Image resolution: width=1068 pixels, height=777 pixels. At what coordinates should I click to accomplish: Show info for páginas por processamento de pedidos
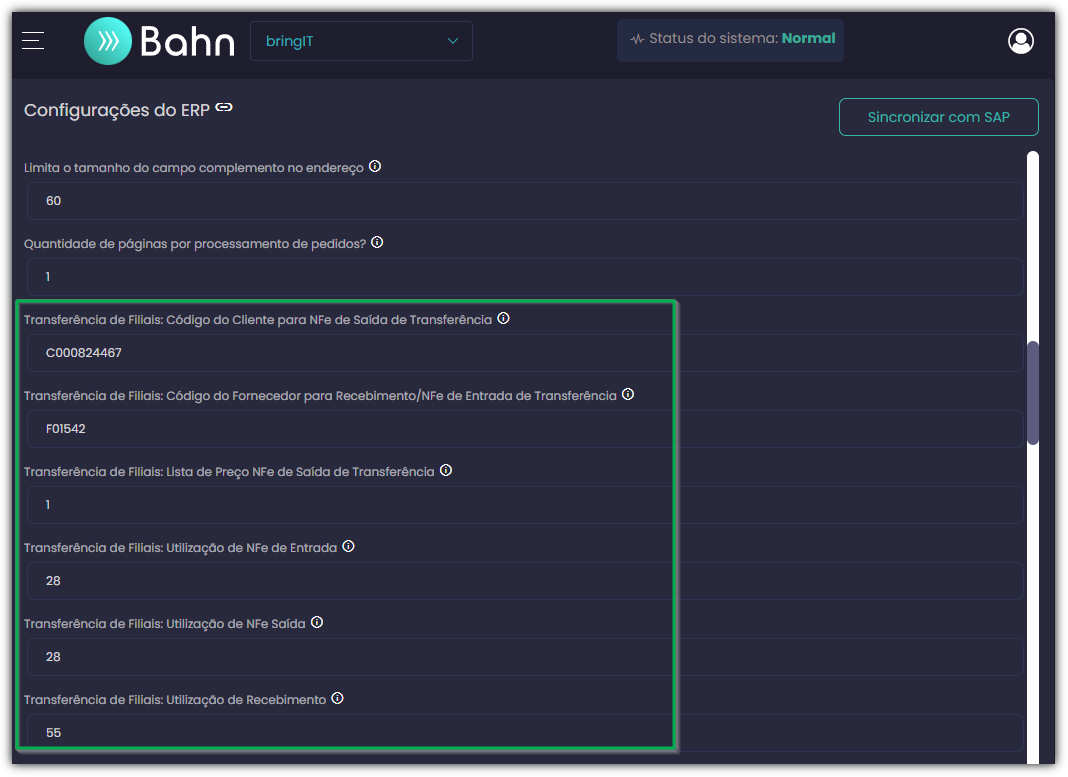(x=377, y=242)
